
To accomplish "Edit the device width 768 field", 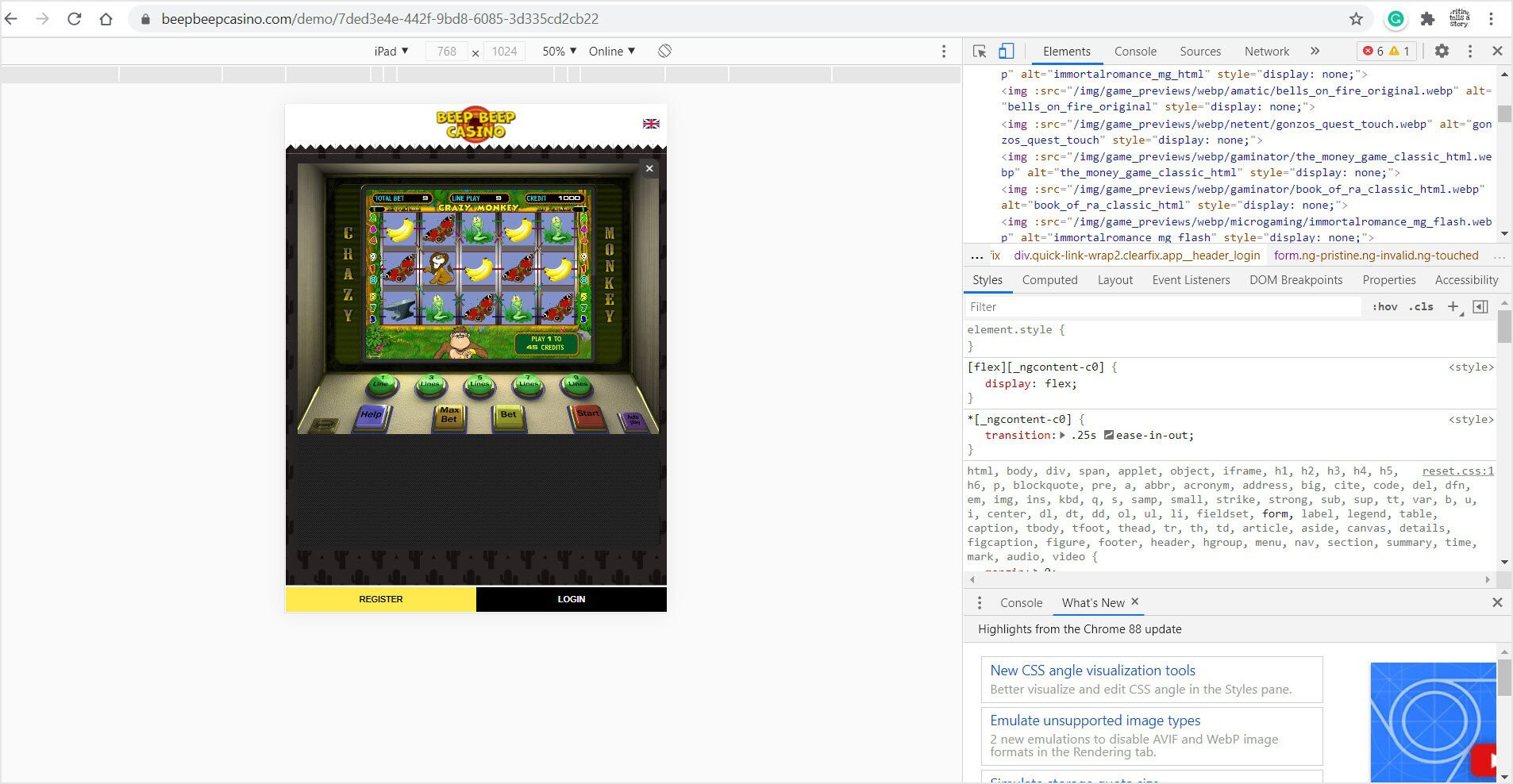I will coord(447,52).
